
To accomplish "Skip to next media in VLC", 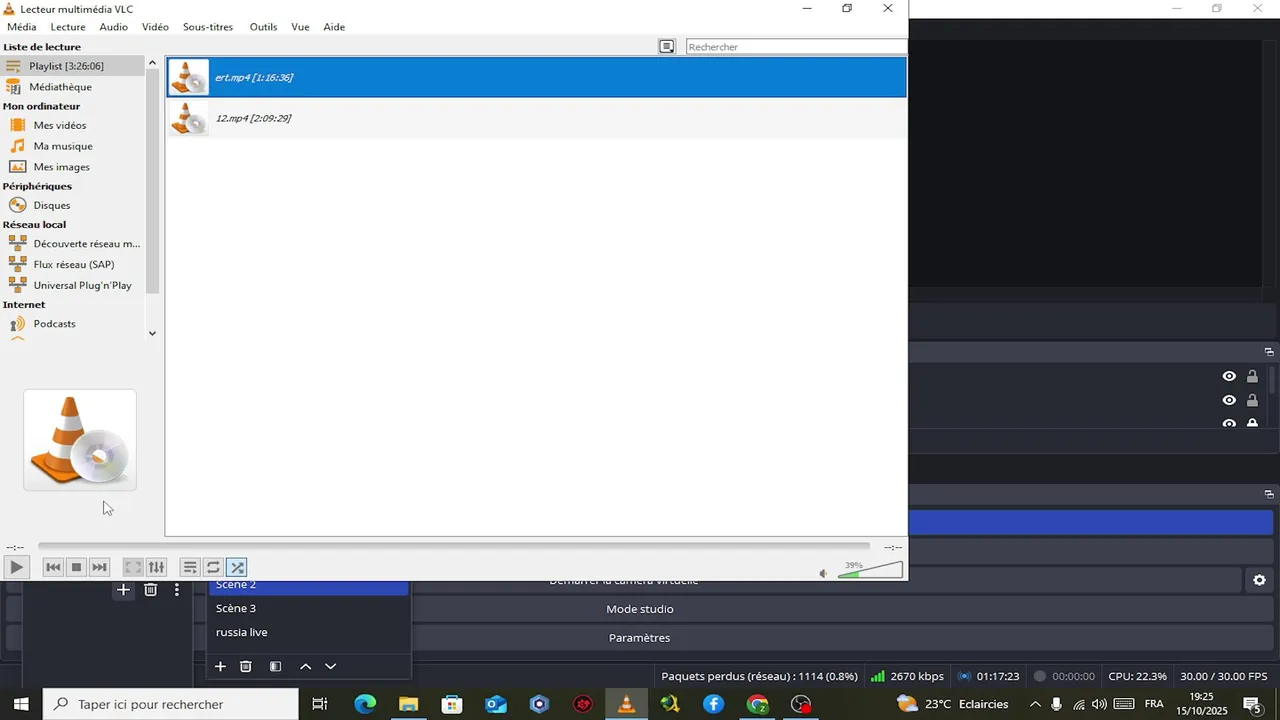I will [99, 567].
